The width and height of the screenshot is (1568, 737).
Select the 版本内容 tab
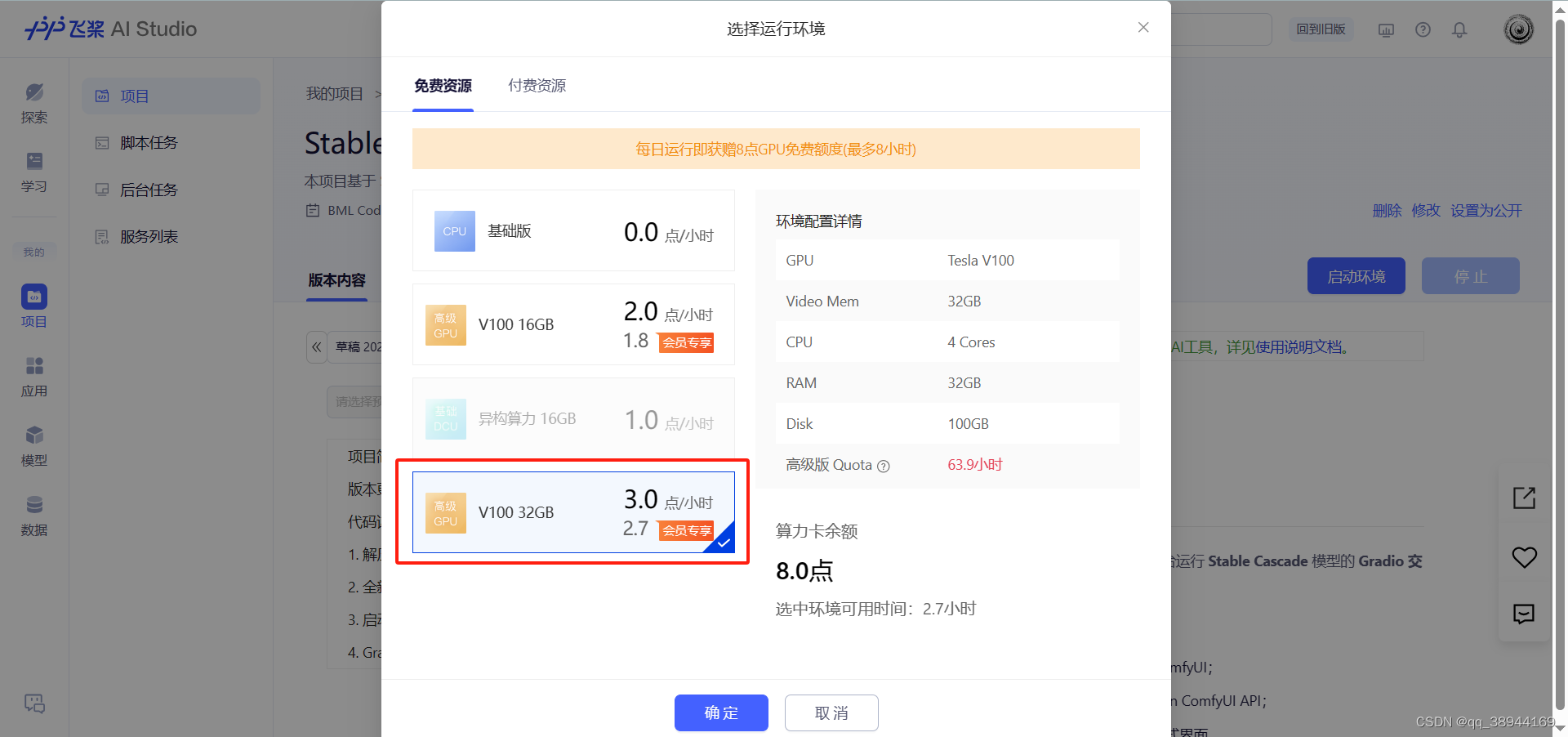336,280
